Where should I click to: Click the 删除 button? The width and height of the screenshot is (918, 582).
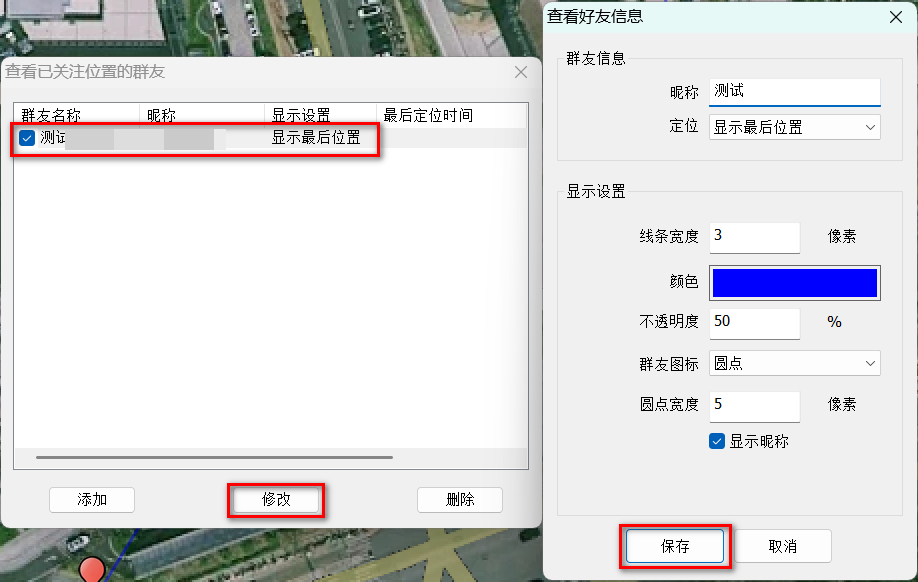[460, 500]
